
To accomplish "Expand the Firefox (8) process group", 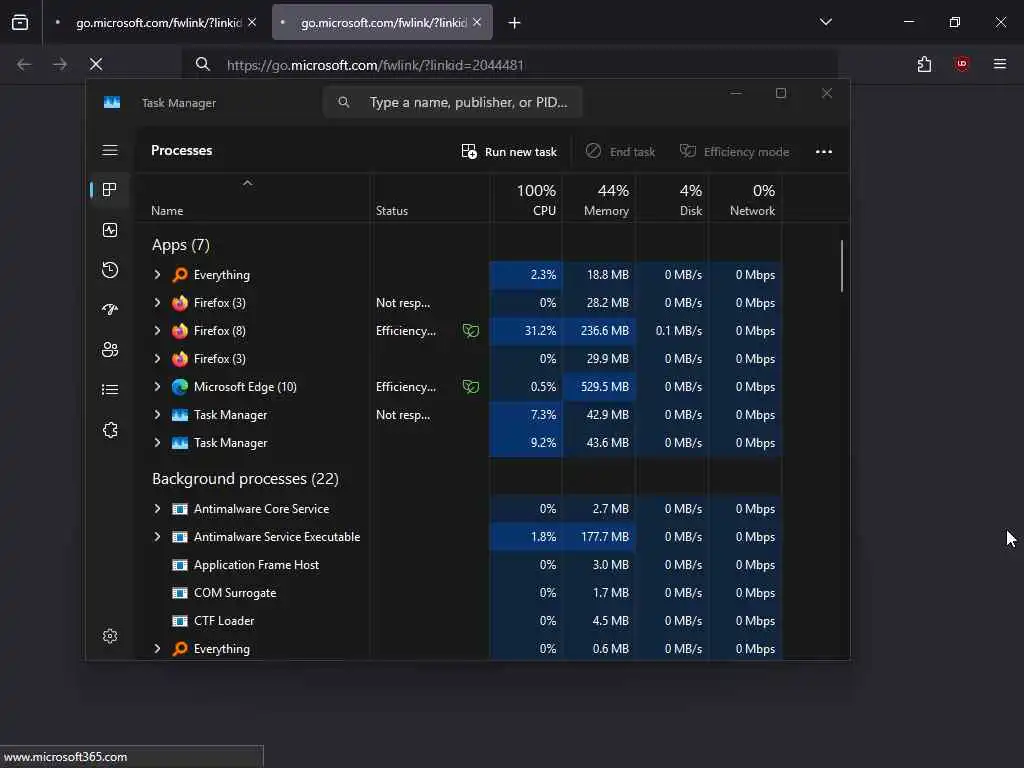I will [x=157, y=330].
